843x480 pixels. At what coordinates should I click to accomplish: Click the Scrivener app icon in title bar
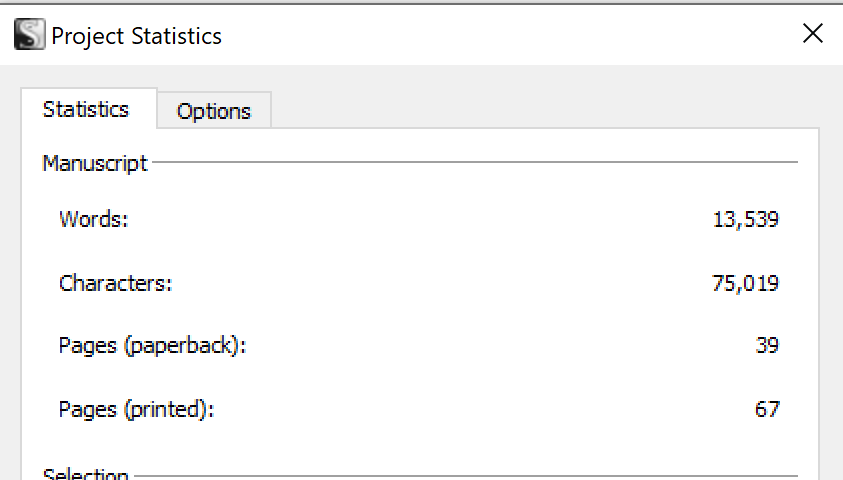coord(30,34)
